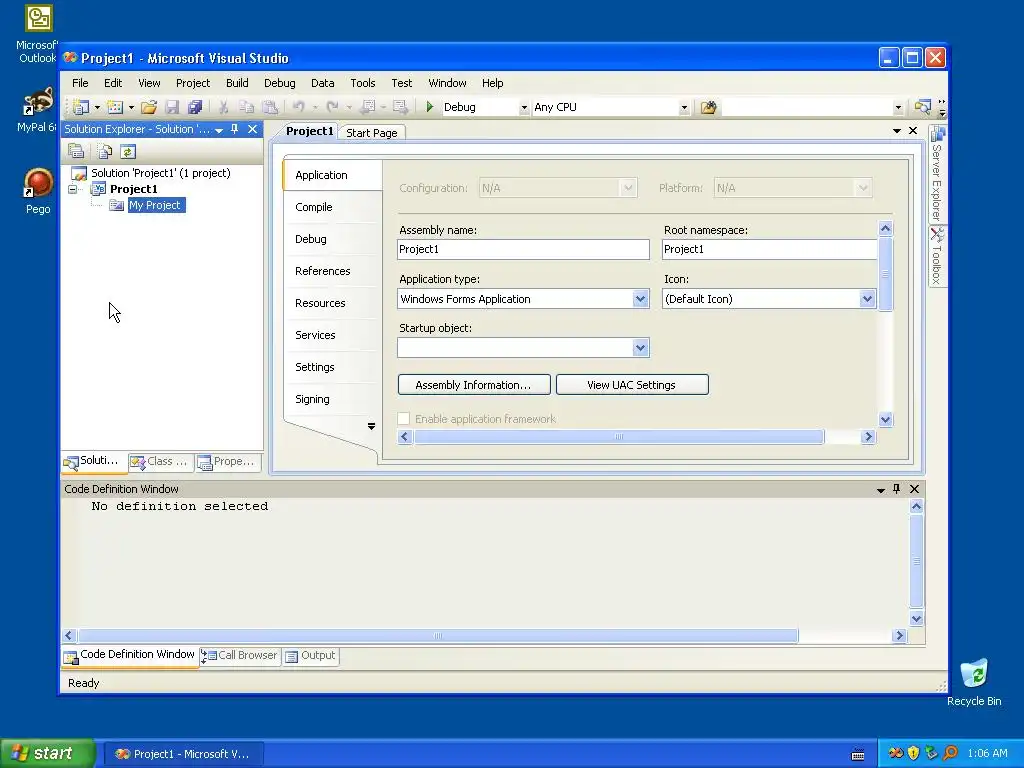Screen dimensions: 1024x768
Task: Close the active Project1 document tab
Action: click(x=913, y=131)
